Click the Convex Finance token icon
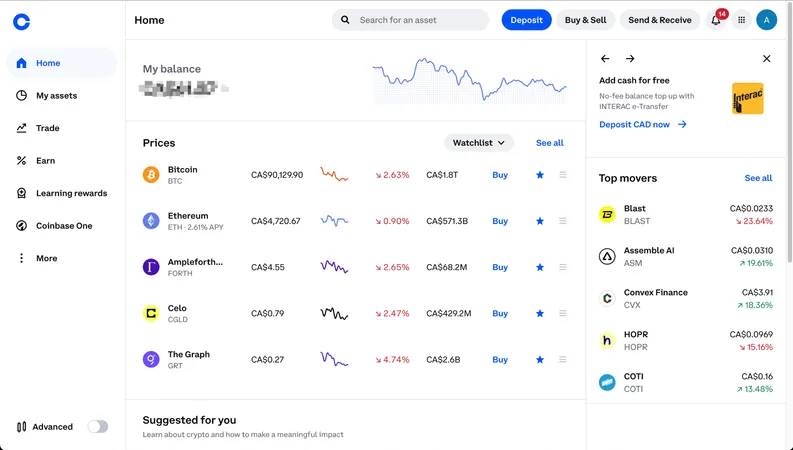Image resolution: width=793 pixels, height=450 pixels. point(607,299)
